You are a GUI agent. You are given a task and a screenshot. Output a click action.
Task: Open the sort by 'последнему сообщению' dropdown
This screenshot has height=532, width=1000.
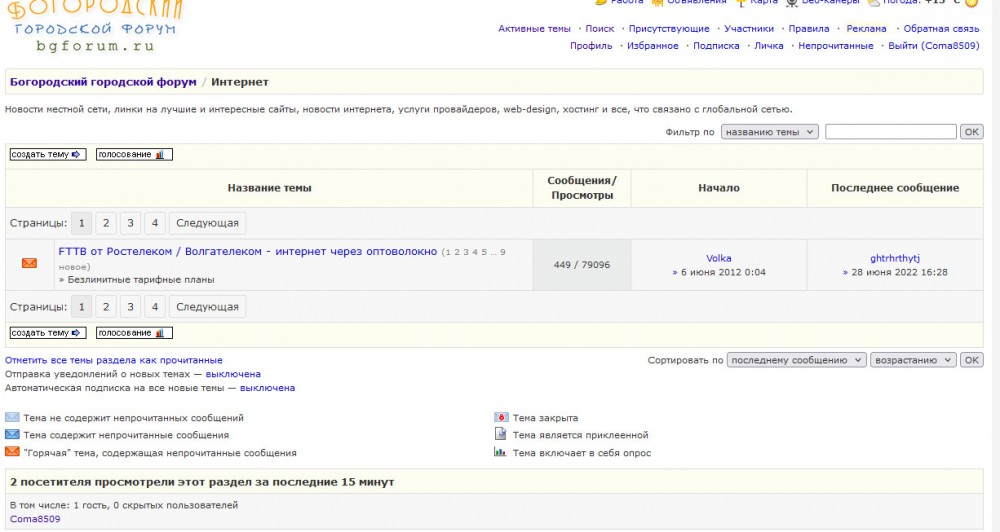pos(796,360)
